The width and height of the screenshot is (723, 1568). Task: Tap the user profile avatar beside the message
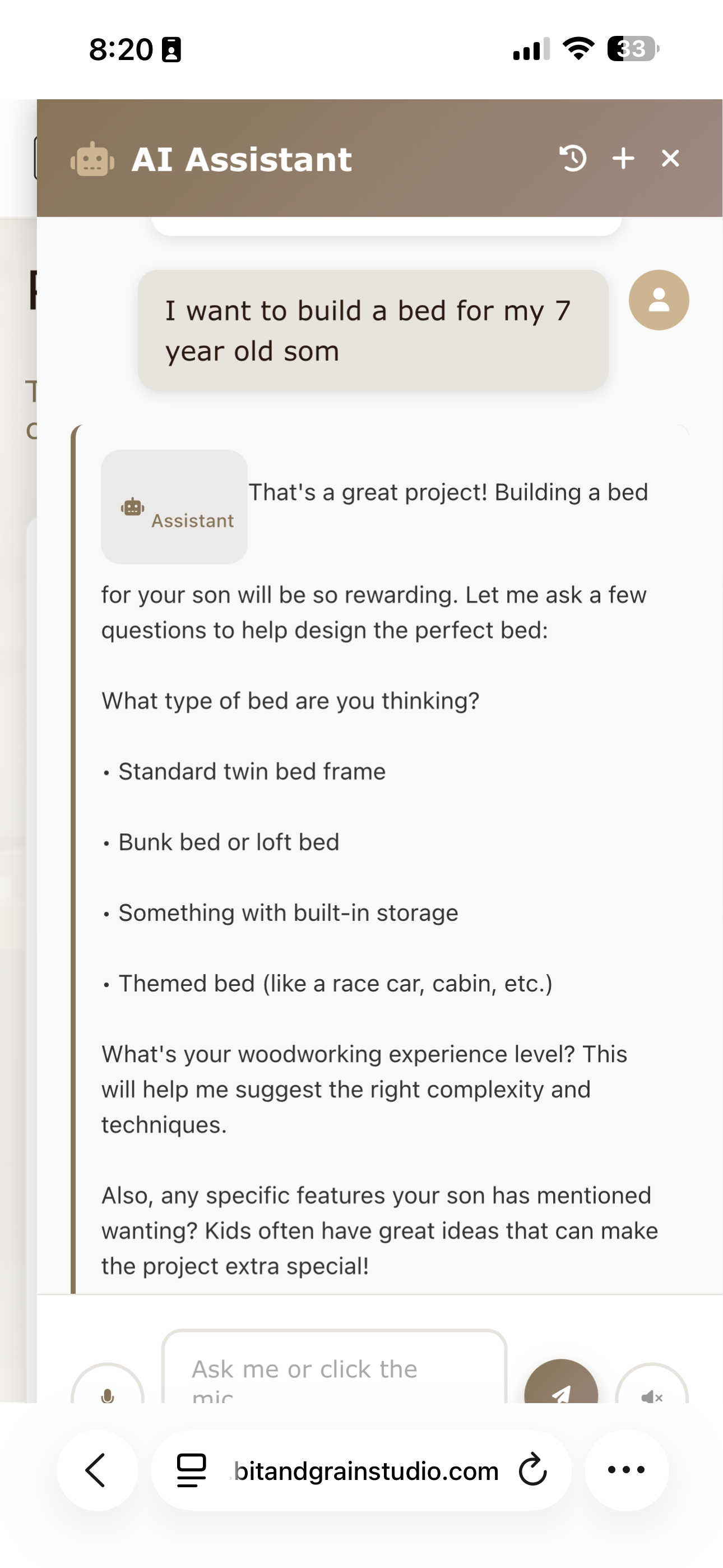659,299
